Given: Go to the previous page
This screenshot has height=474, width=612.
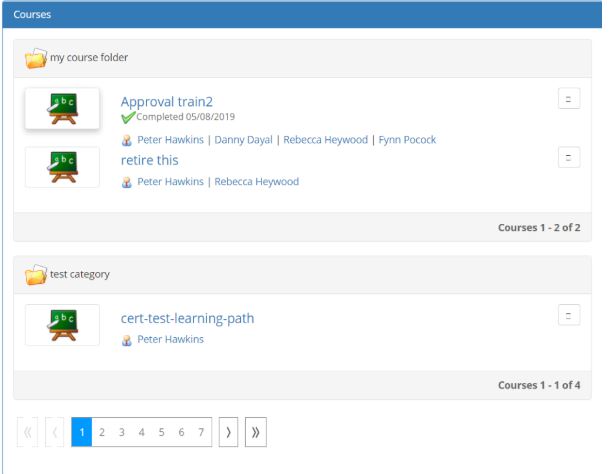Looking at the screenshot, I should click(x=55, y=432).
